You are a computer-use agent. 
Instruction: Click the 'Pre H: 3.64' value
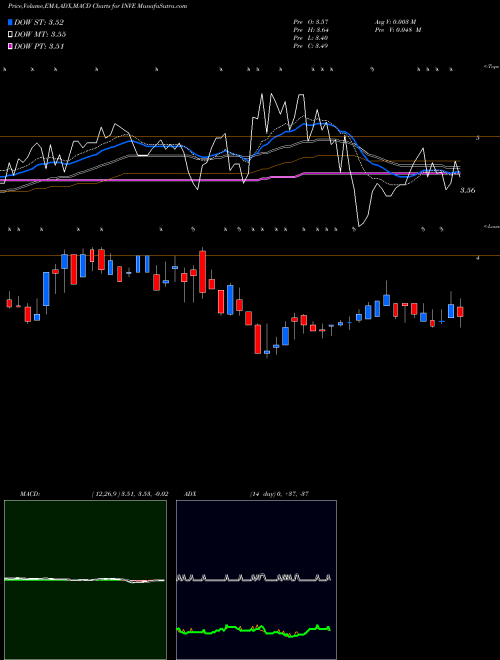311,29
